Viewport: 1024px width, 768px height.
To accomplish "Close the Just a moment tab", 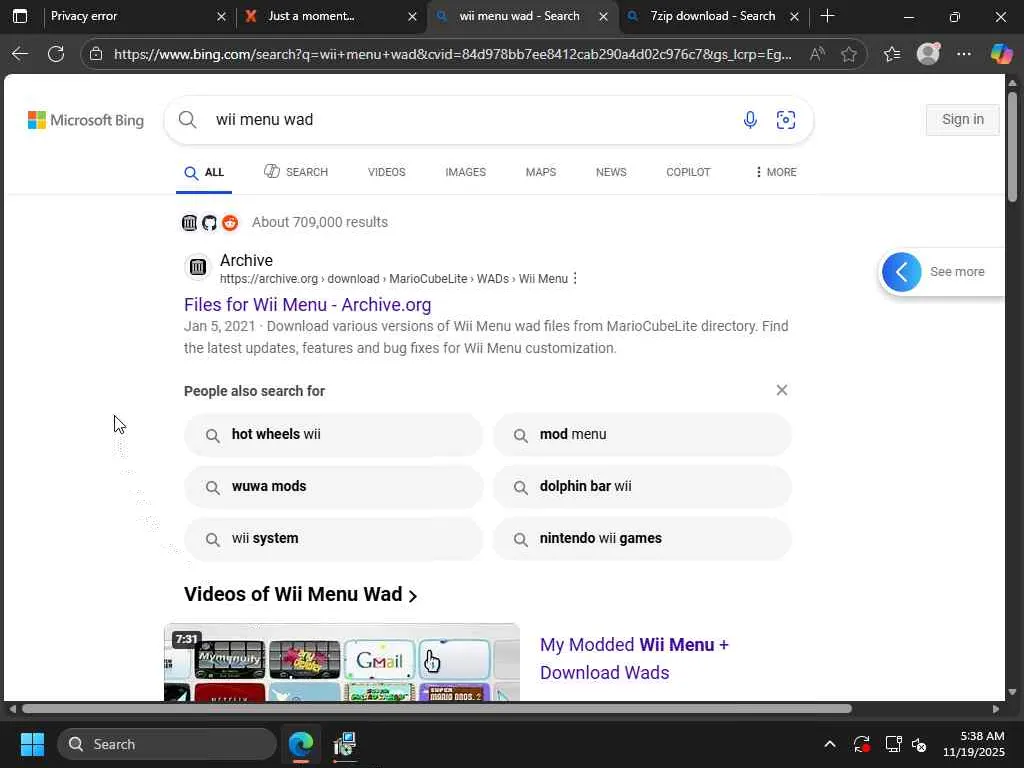I will (412, 16).
